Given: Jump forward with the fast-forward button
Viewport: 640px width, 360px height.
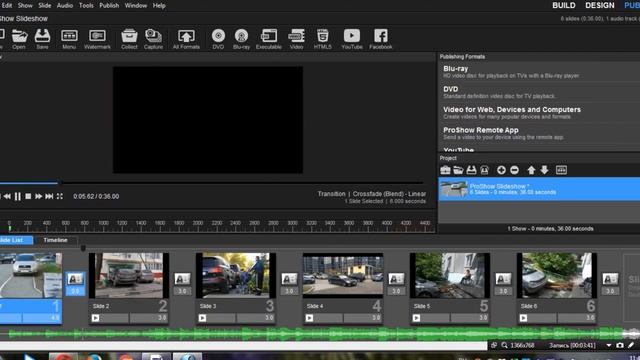Looking at the screenshot, I should click(x=38, y=196).
